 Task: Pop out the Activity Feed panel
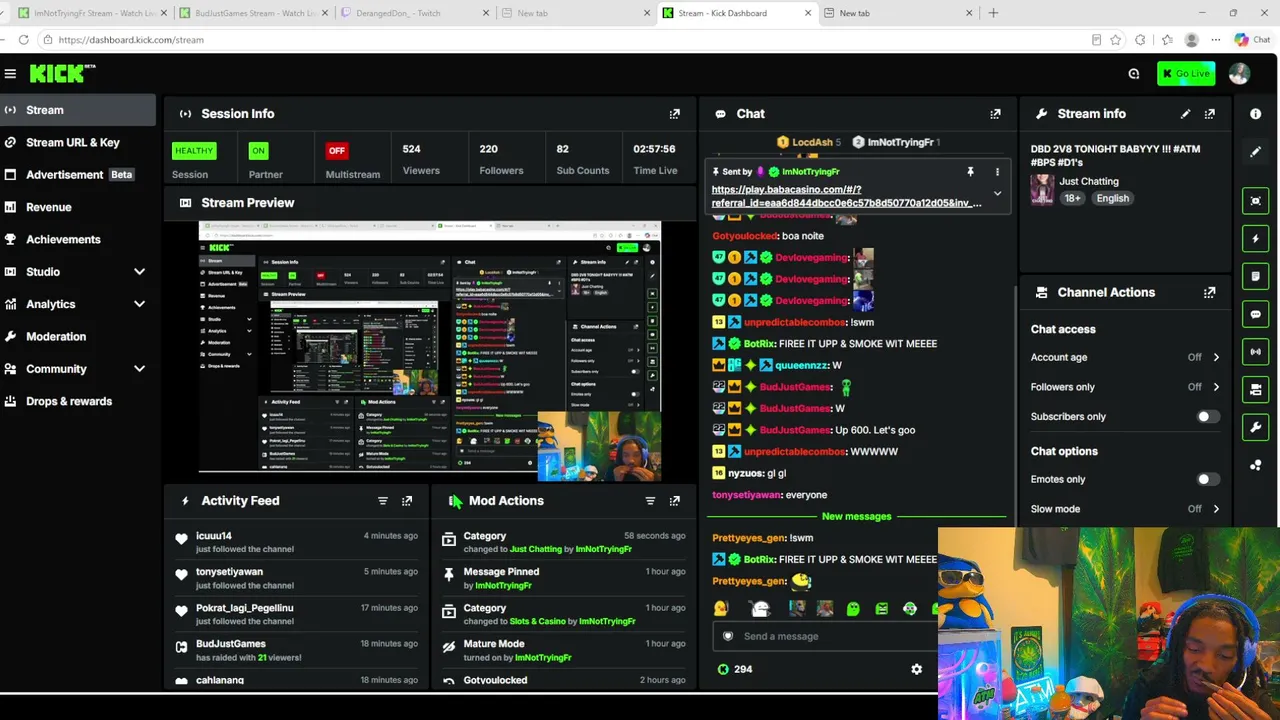coord(407,501)
